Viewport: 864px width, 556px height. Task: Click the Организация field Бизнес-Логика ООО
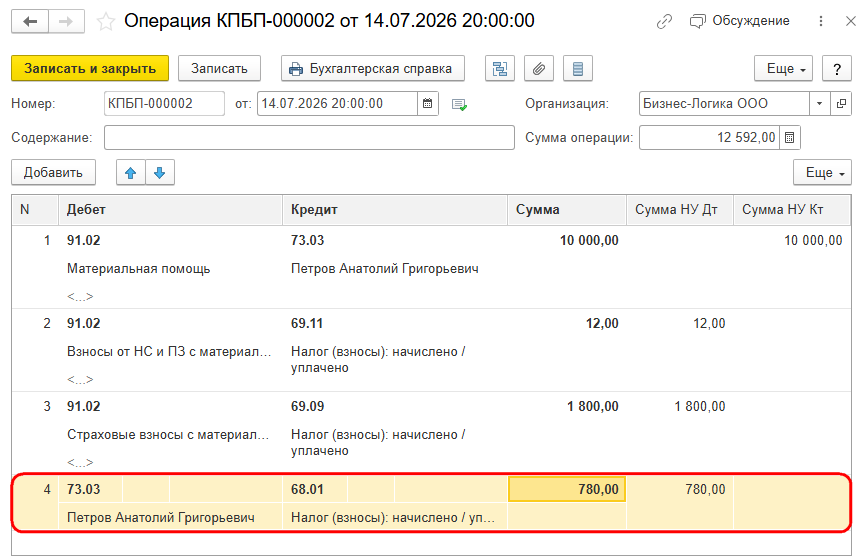tap(724, 104)
